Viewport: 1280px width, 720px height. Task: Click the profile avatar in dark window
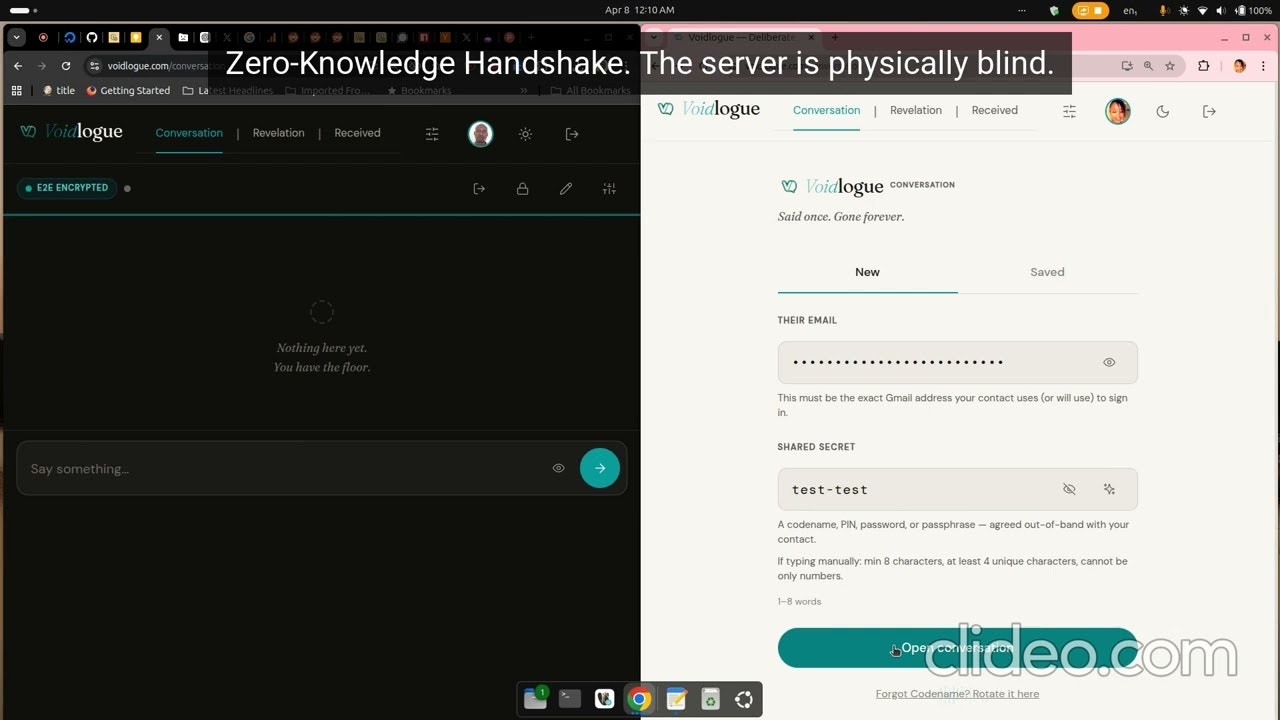pos(480,134)
